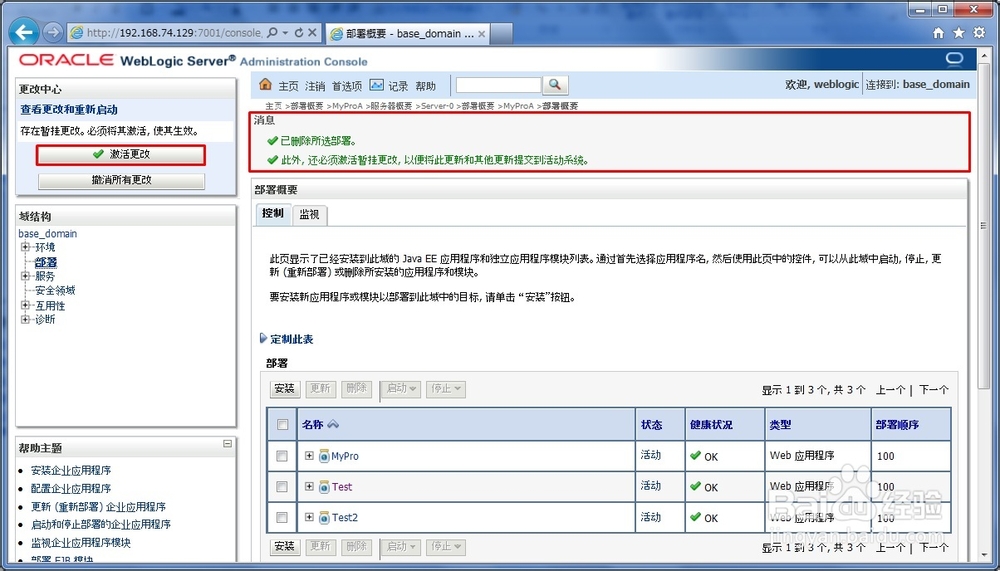Expand the 互用性 tree node

click(25, 305)
